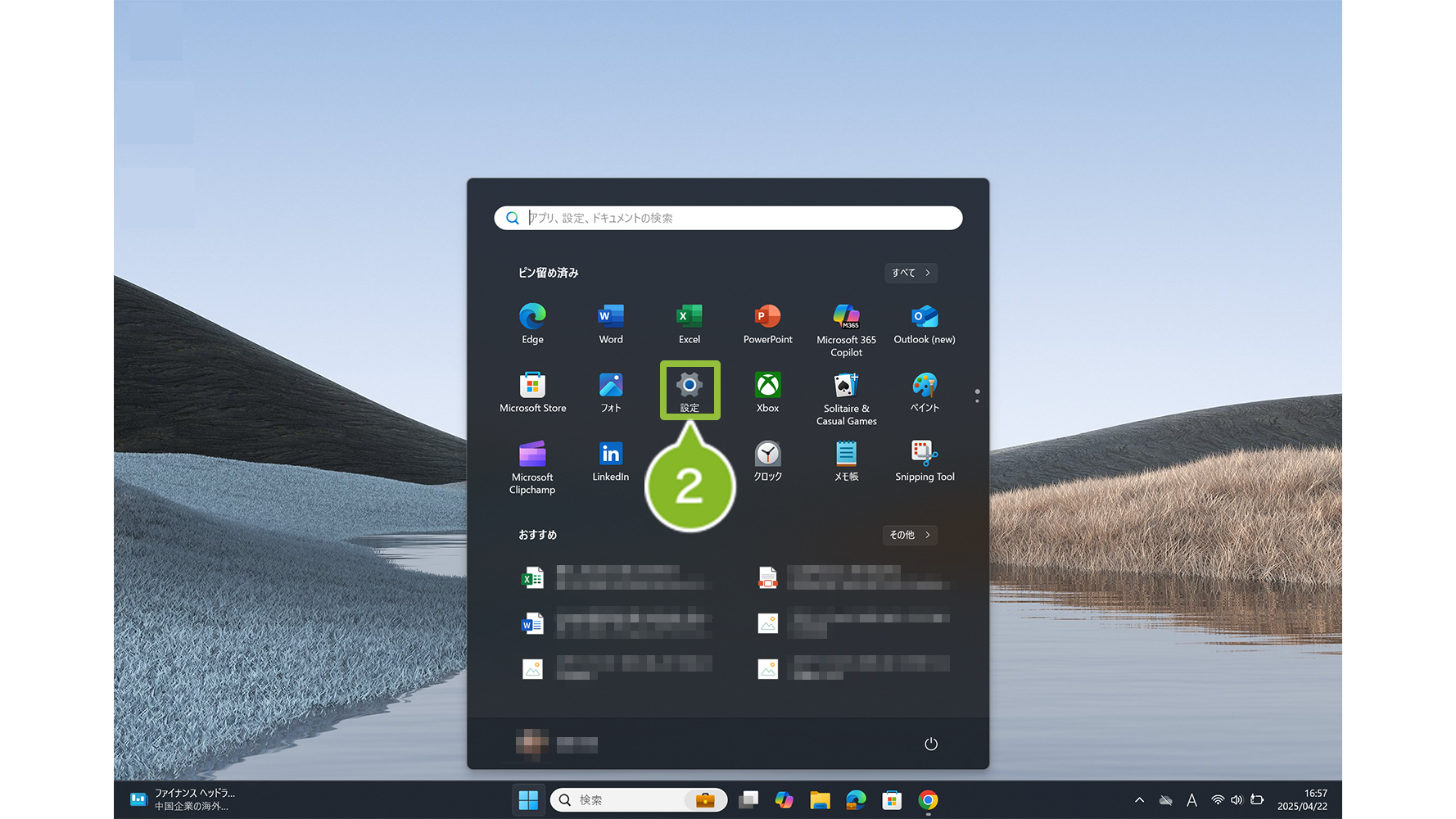Viewport: 1456px width, 819px height.
Task: Open the user account profile button
Action: tap(557, 744)
